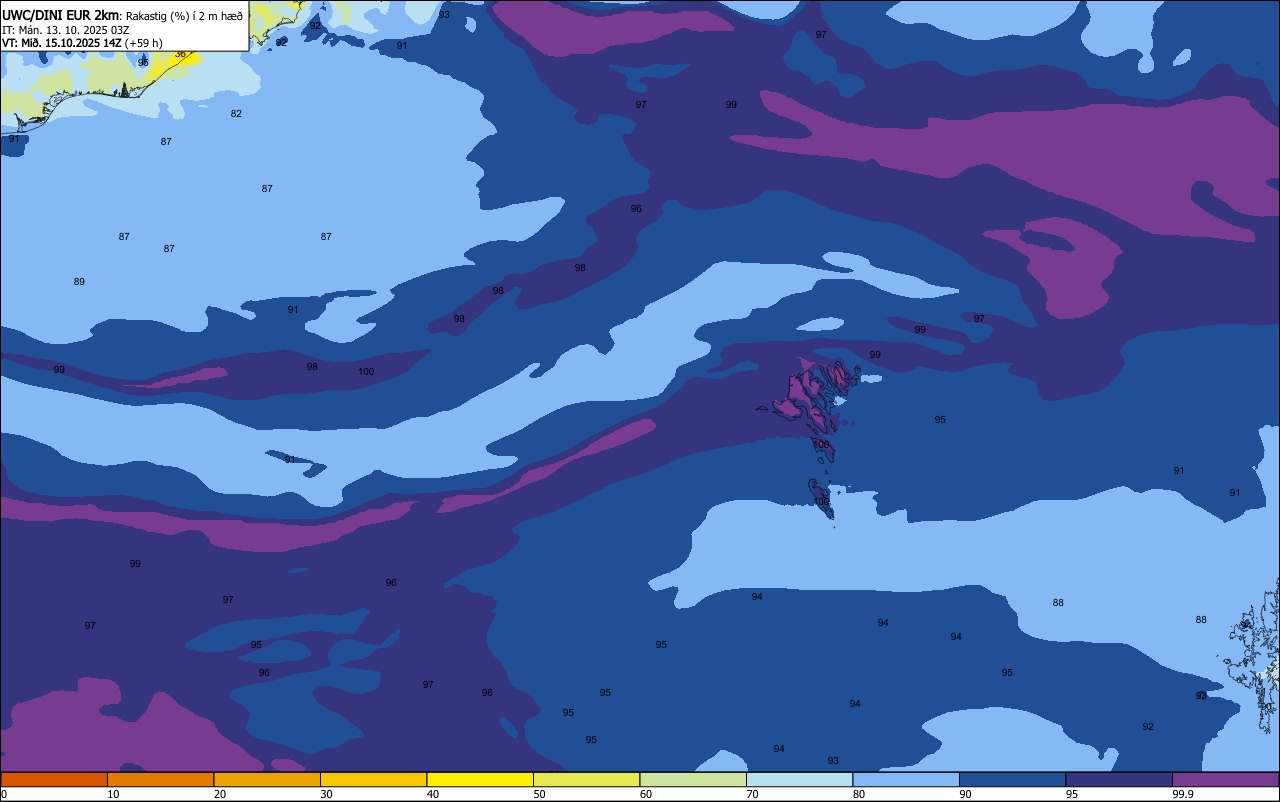Click the '36' value on the yellow coast
This screenshot has height=802, width=1280.
(x=180, y=54)
